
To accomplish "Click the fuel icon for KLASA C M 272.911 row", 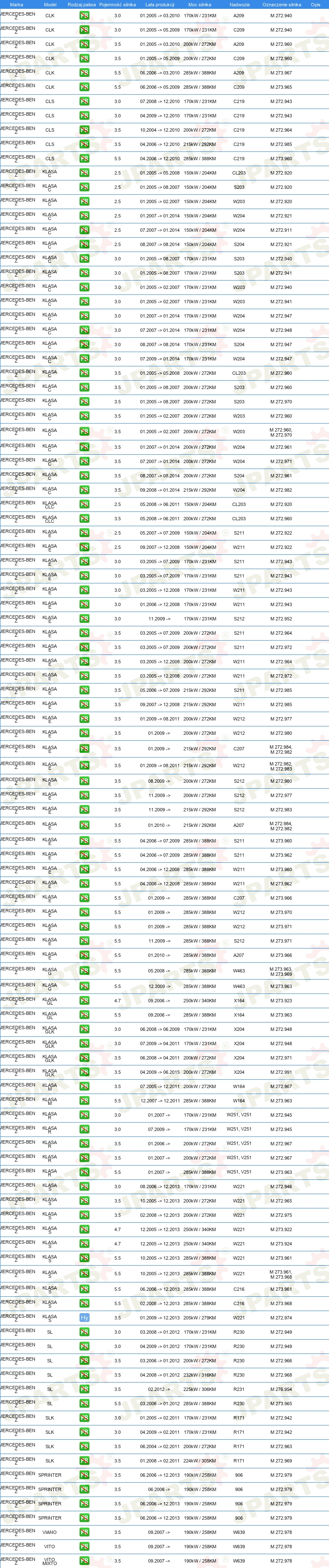I will pyautogui.click(x=84, y=230).
